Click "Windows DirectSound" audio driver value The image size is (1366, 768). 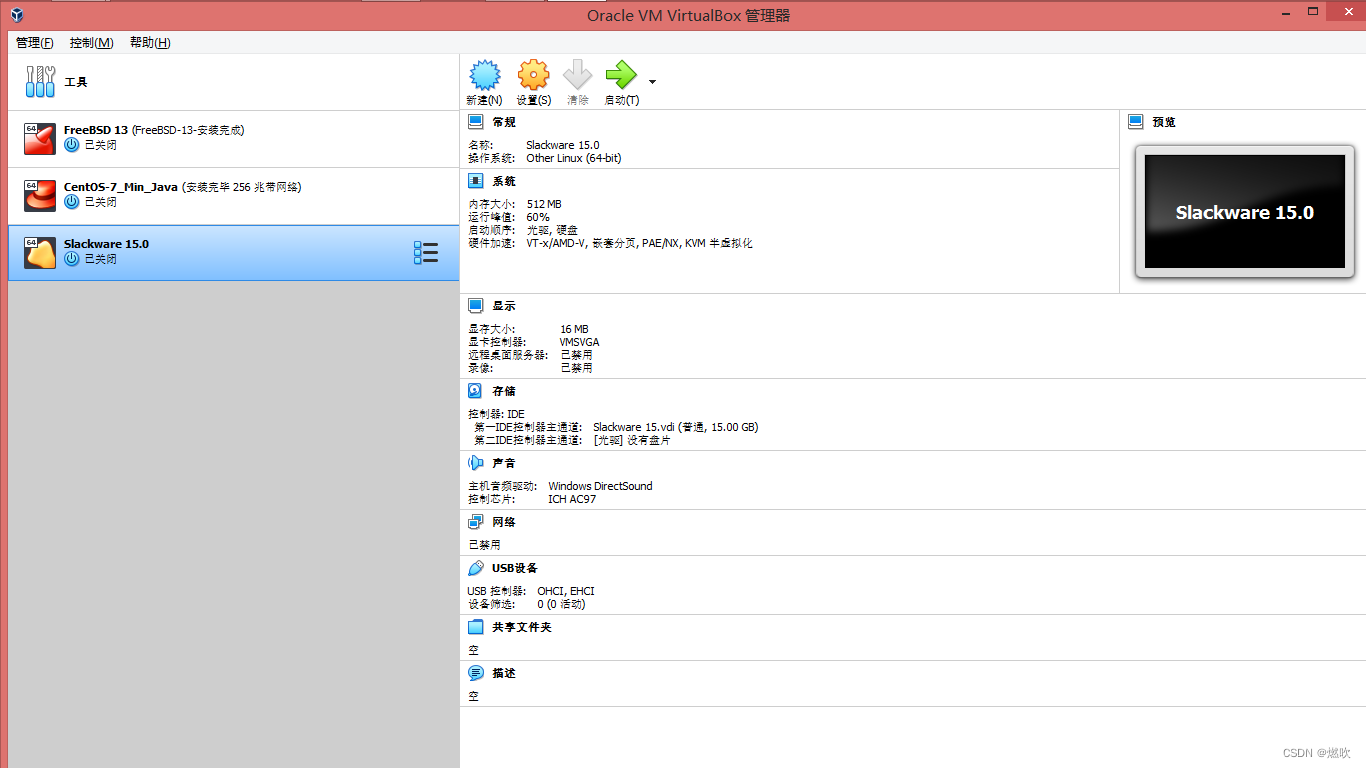coord(600,486)
